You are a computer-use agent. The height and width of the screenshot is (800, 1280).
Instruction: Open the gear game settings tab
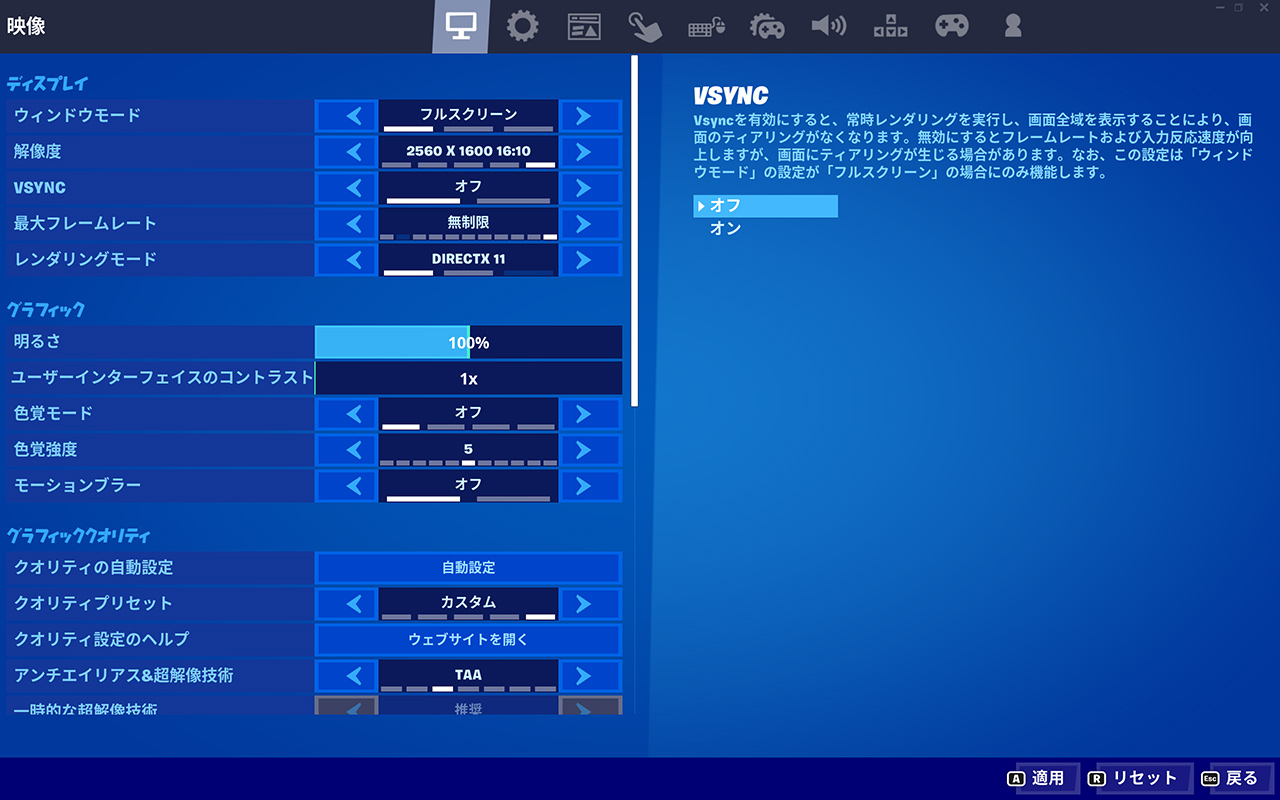pos(522,27)
